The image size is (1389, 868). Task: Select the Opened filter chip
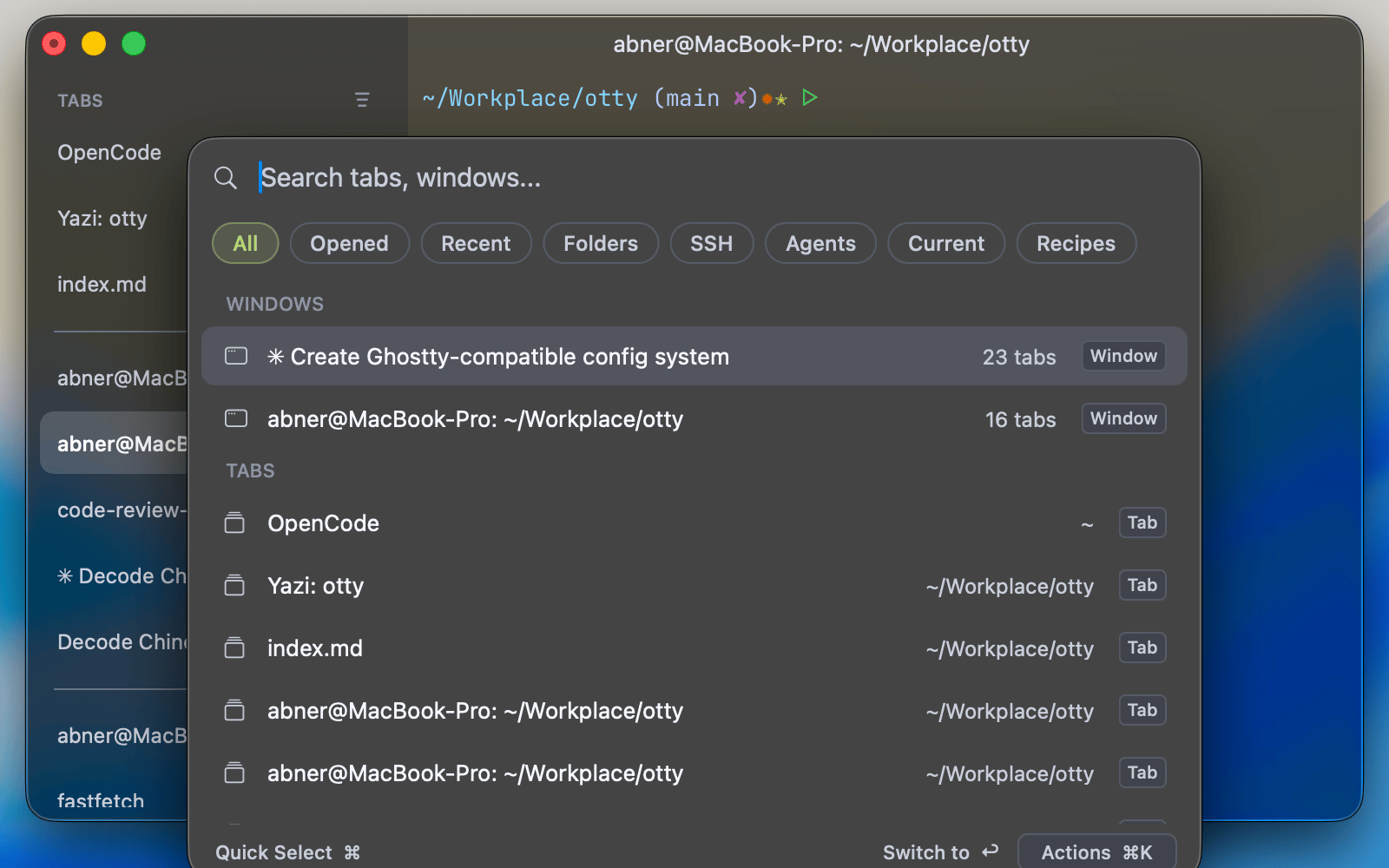click(349, 243)
